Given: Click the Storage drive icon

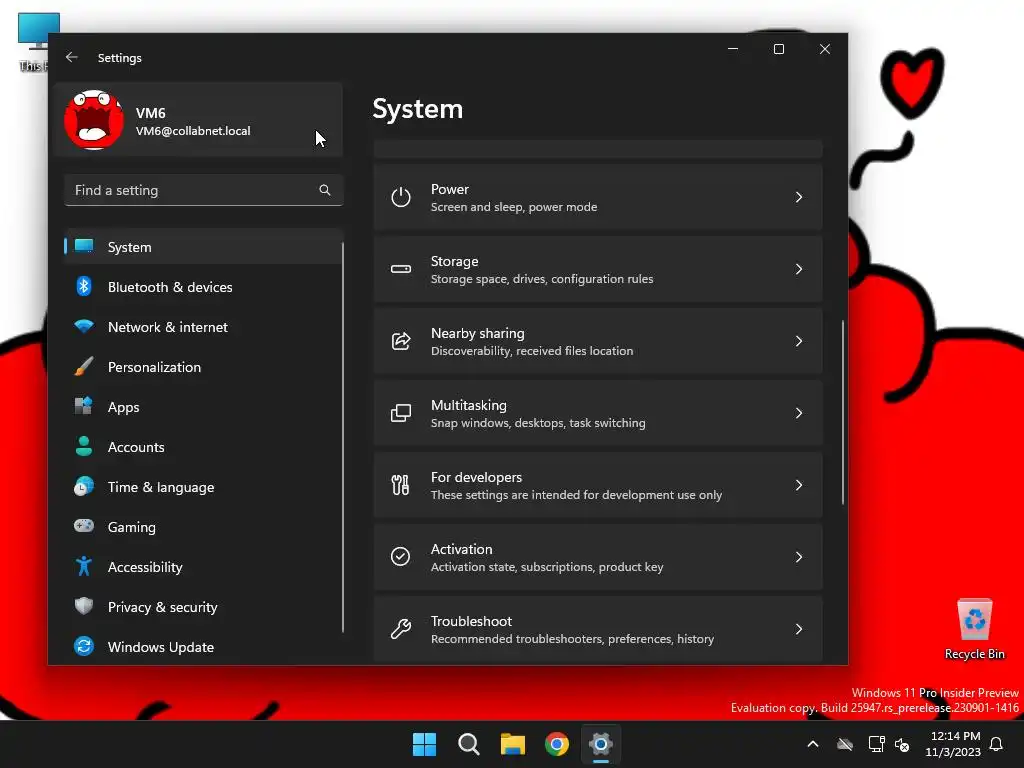Looking at the screenshot, I should point(400,269).
